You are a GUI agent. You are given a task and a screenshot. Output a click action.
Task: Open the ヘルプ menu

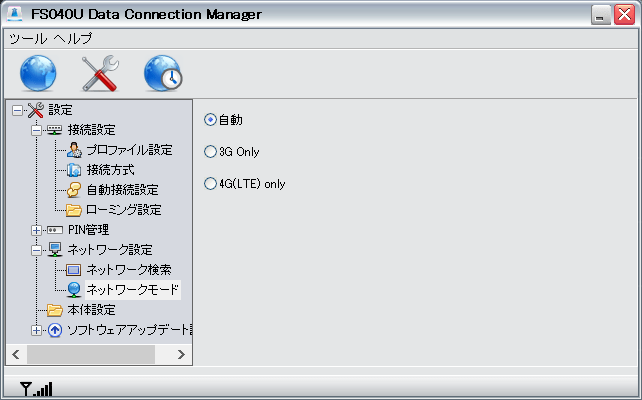[x=72, y=38]
